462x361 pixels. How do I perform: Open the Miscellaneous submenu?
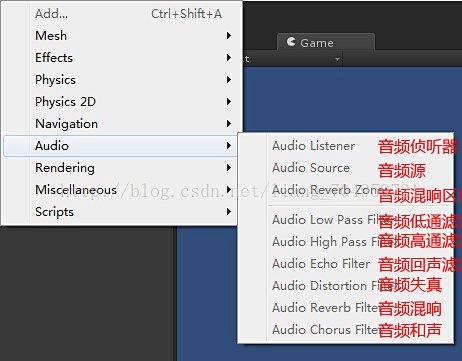[120, 190]
